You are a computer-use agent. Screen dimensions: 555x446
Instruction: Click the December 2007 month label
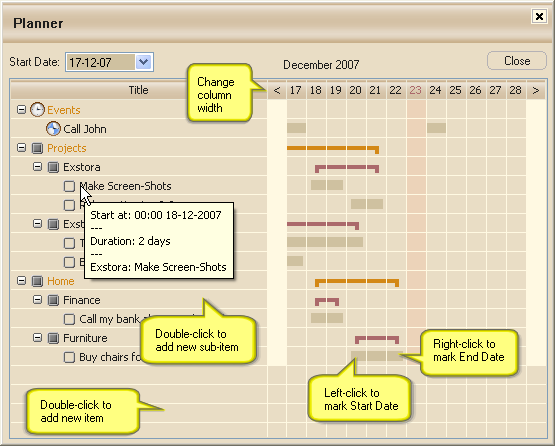(321, 65)
